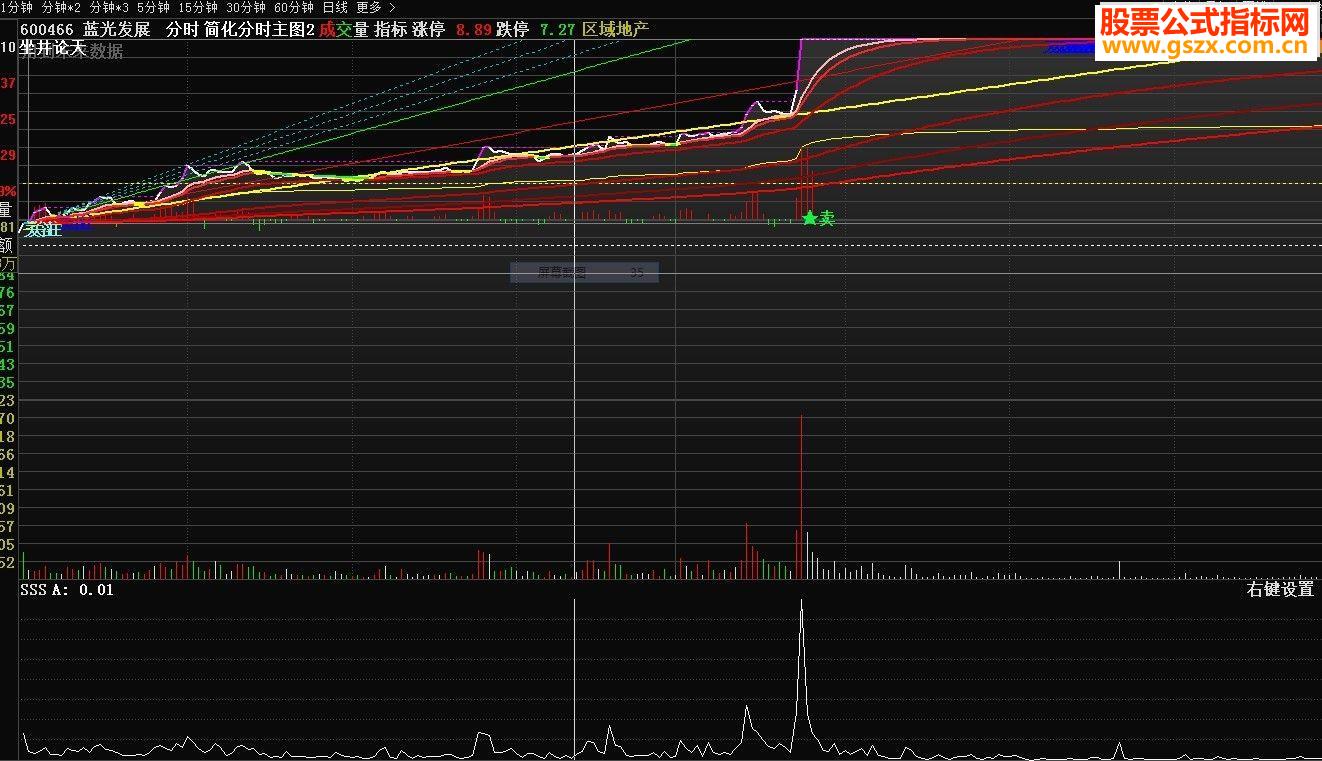The width and height of the screenshot is (1322, 761).
Task: Click stock code 600466
Action: click(x=47, y=30)
